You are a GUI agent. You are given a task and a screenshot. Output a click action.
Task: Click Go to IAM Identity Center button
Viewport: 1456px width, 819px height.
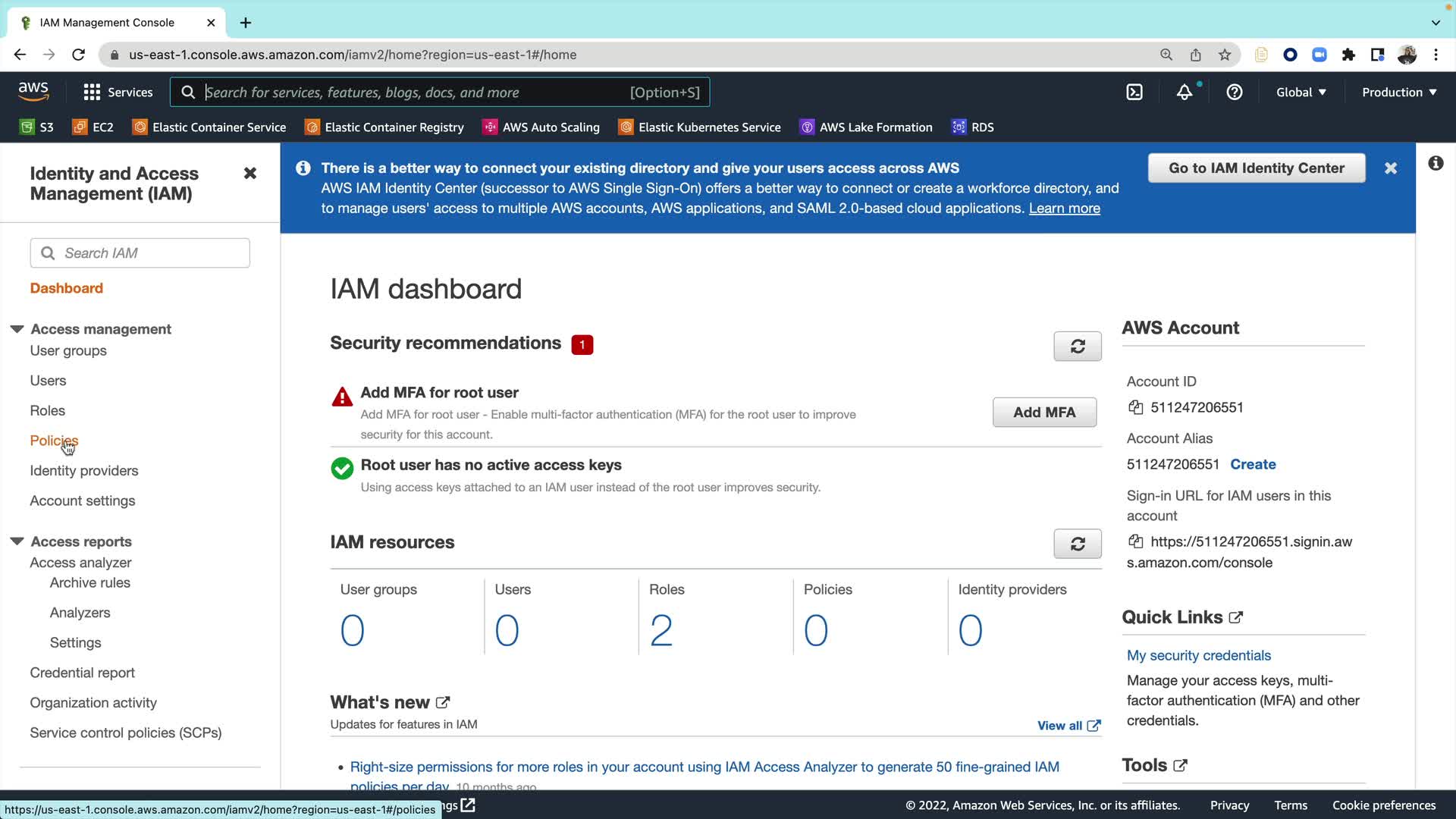[x=1256, y=168]
